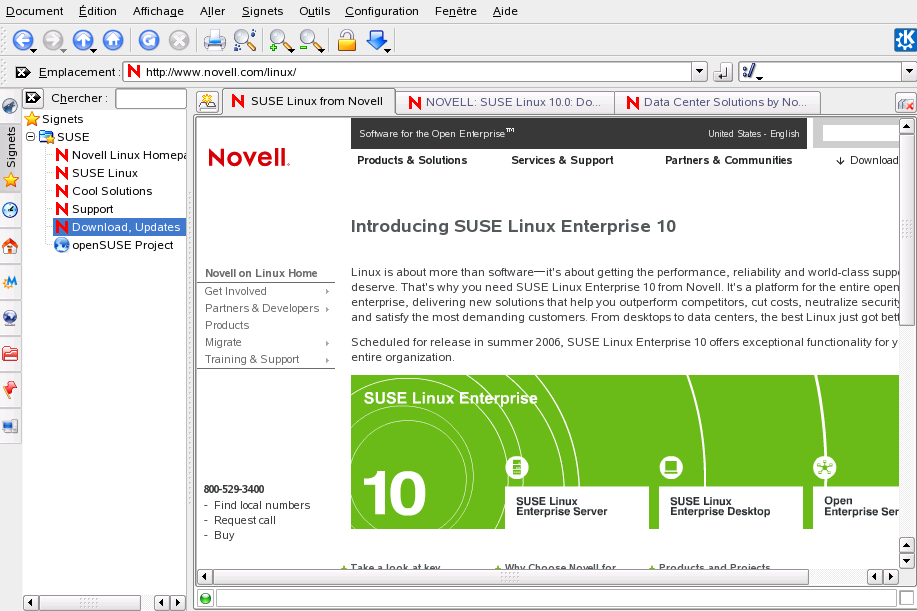Screen dimensions: 917x611
Task: Click the greyed Forward arrow button
Action: pyautogui.click(x=53, y=40)
